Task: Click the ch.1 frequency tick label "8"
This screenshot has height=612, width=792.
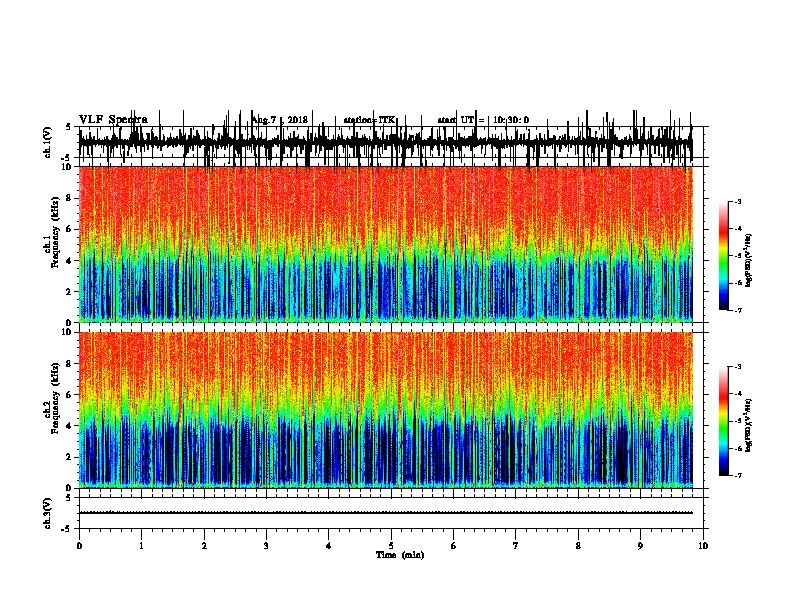Action: point(70,198)
